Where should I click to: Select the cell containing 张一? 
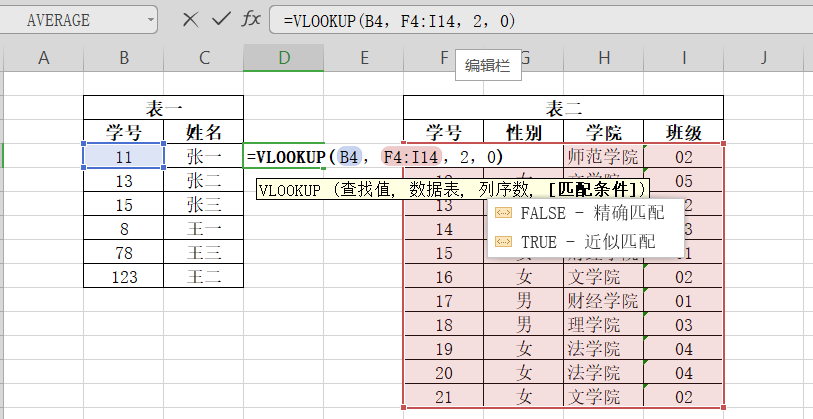(204, 156)
